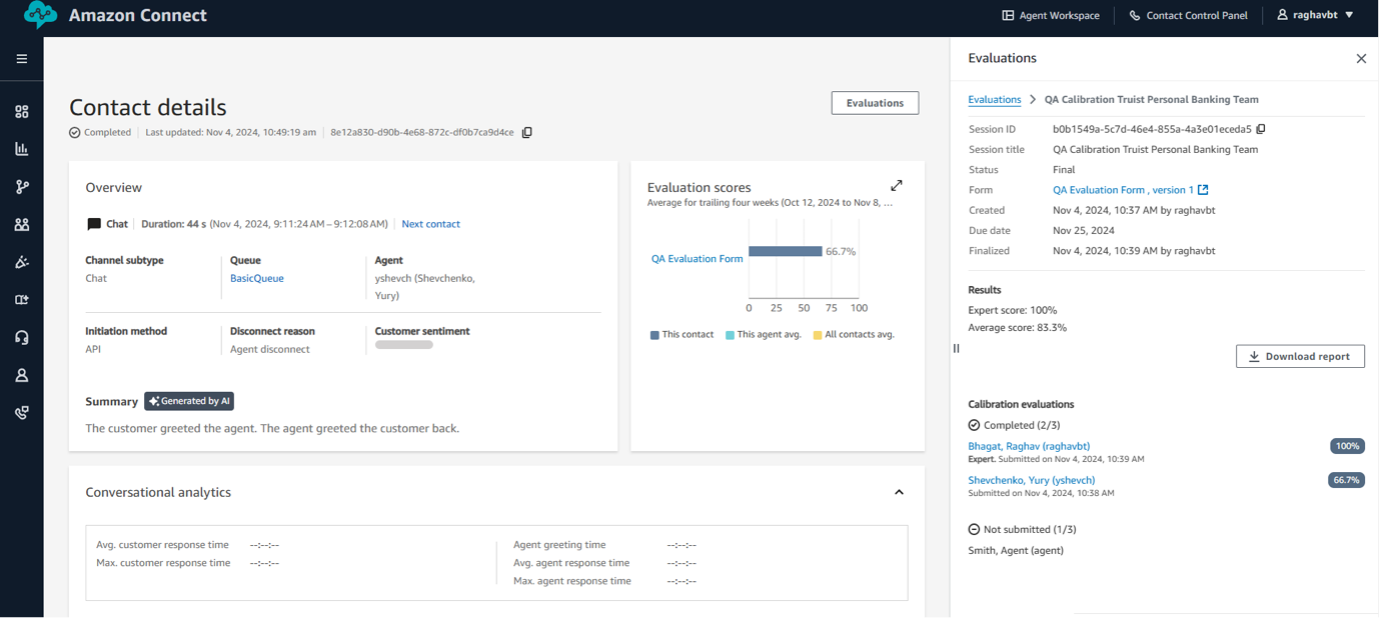The image size is (1384, 620).
Task: Click the Evaluations button
Action: (x=875, y=103)
